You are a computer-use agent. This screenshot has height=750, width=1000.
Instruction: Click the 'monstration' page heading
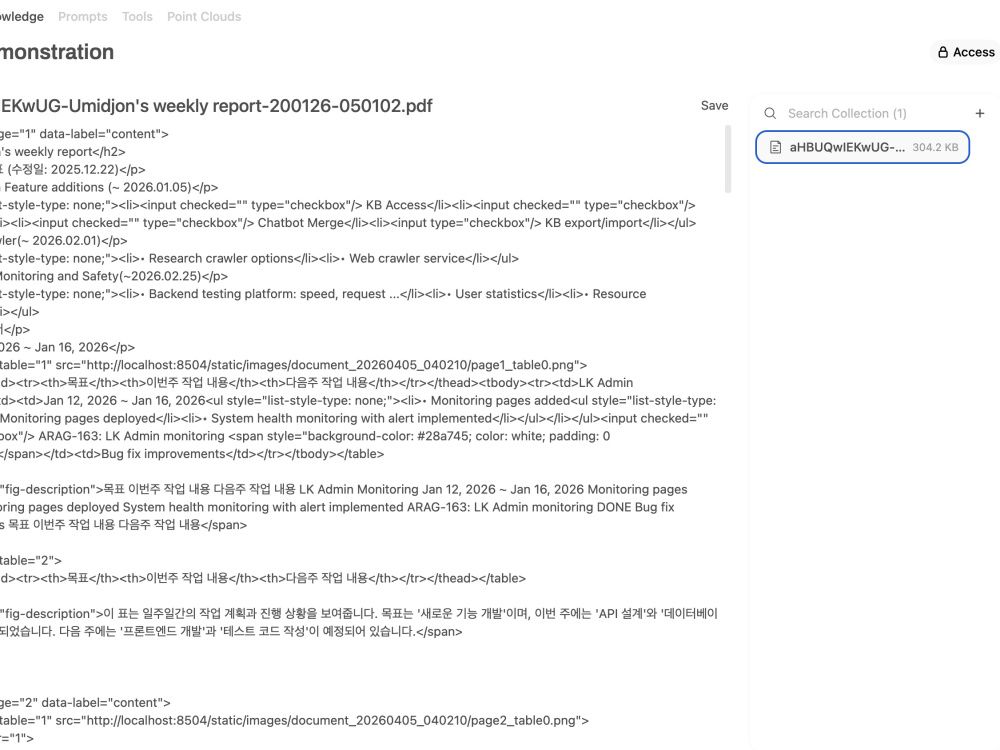pyautogui.click(x=57, y=52)
